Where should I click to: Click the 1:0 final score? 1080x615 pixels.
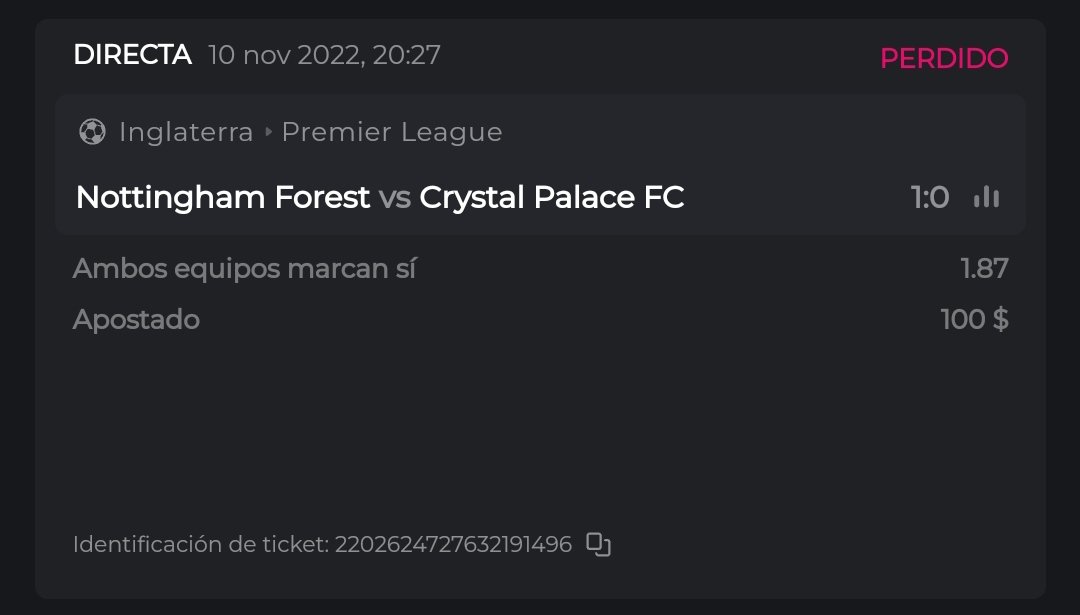point(930,198)
